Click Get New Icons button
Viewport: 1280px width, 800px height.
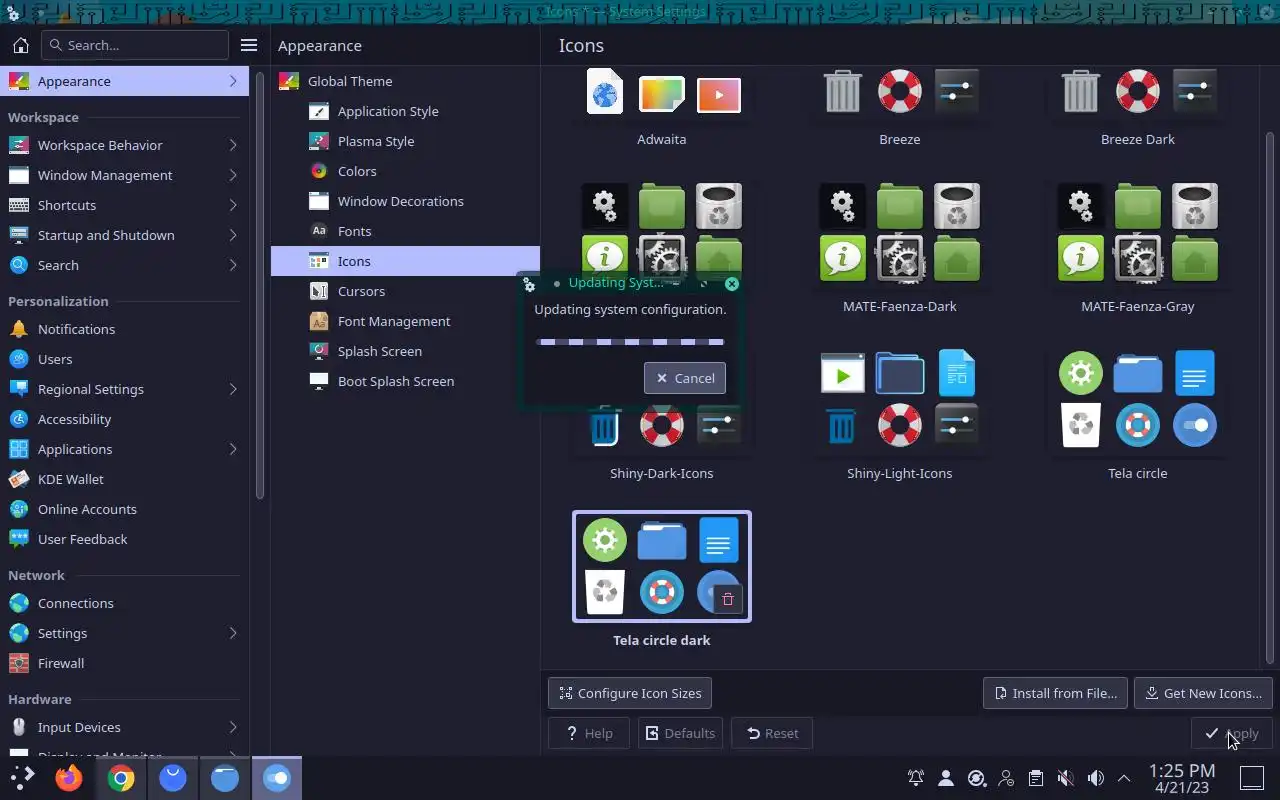point(1203,693)
